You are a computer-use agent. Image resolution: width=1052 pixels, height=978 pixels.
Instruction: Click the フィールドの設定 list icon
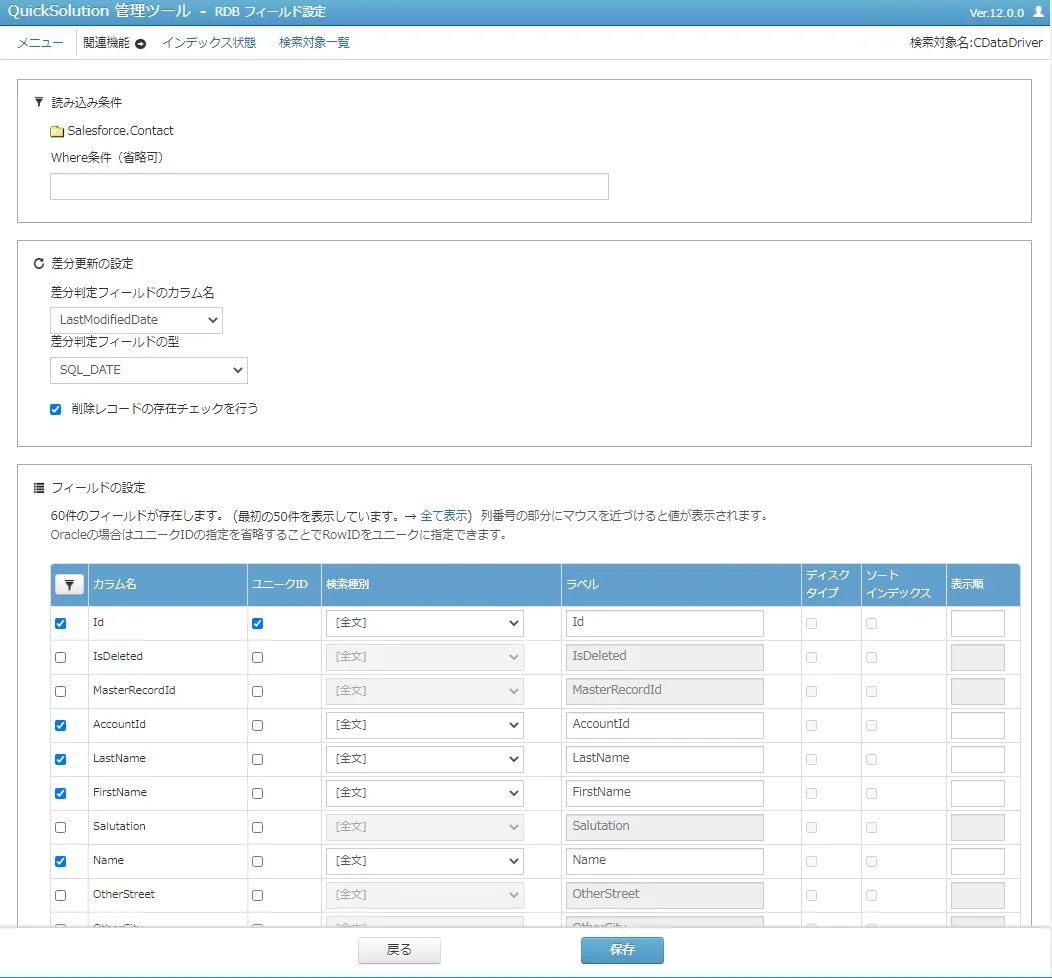(39, 488)
